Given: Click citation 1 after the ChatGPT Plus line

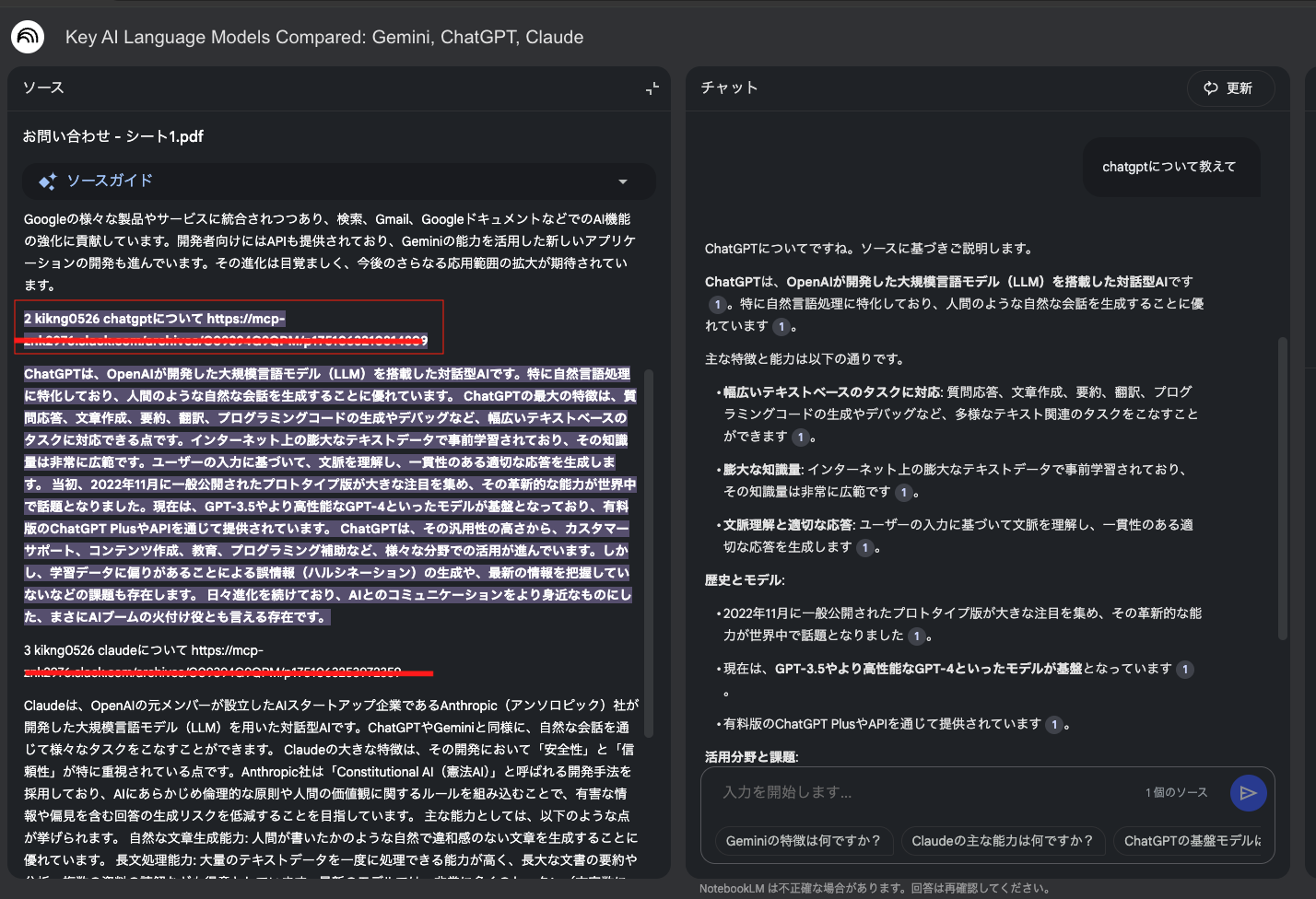Looking at the screenshot, I should coord(1053,724).
